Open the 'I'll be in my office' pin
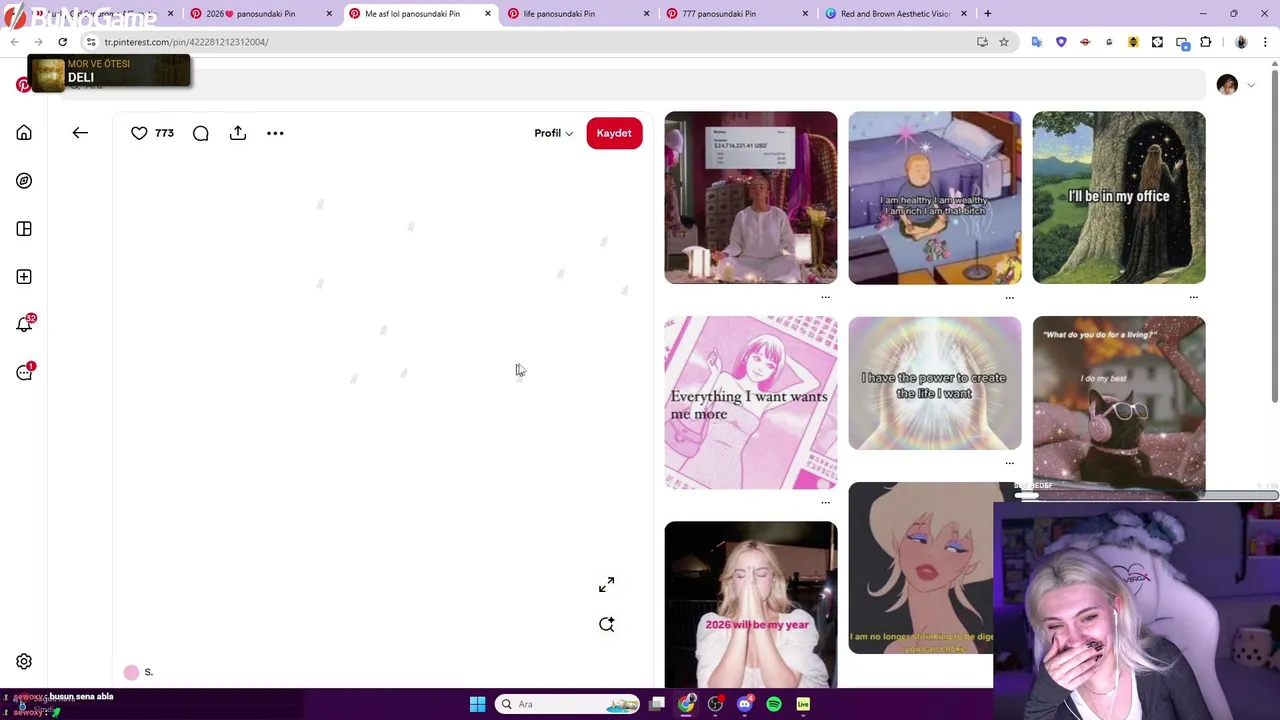 1119,198
